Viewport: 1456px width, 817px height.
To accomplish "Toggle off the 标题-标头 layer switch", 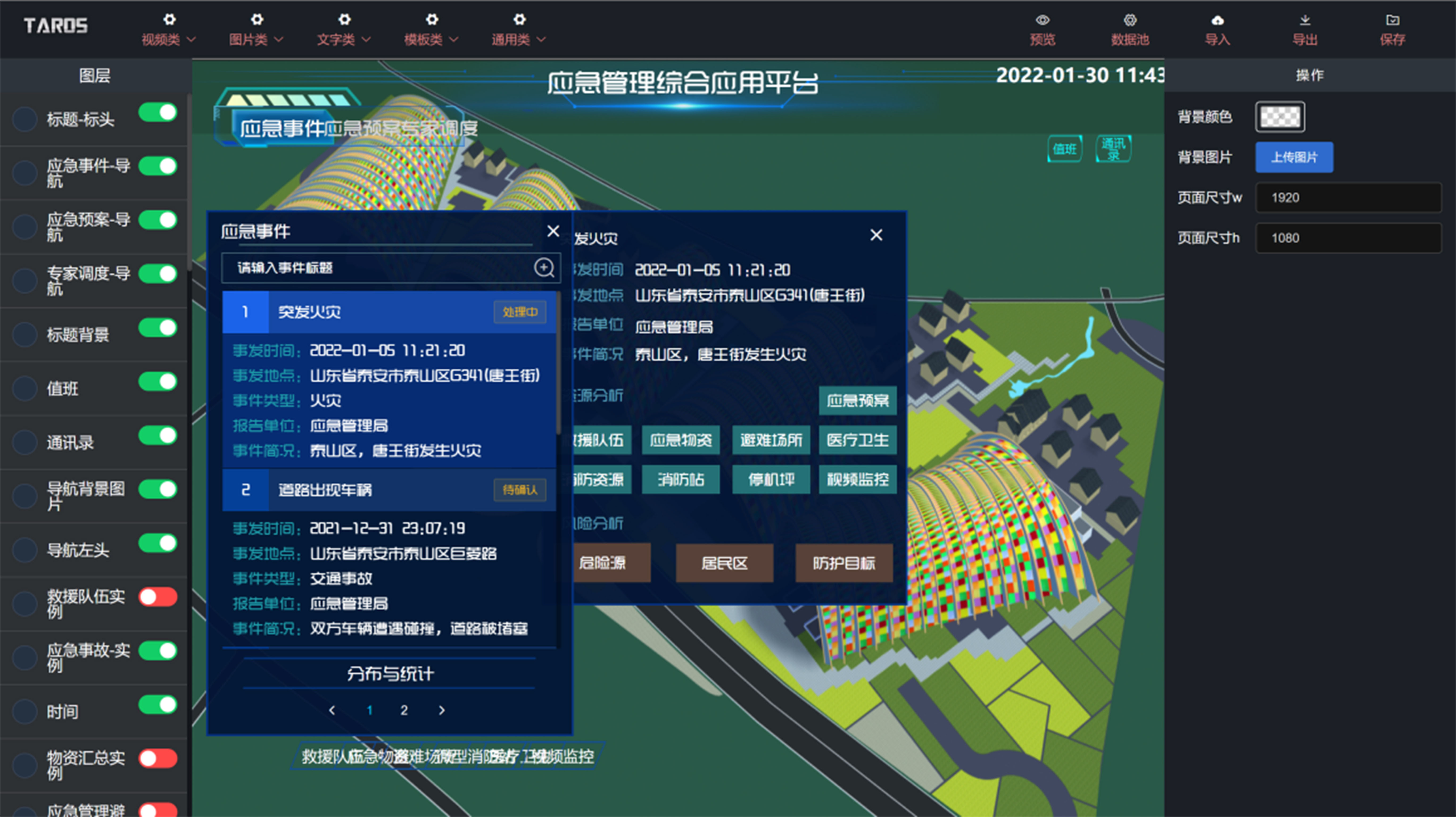I will 158,112.
